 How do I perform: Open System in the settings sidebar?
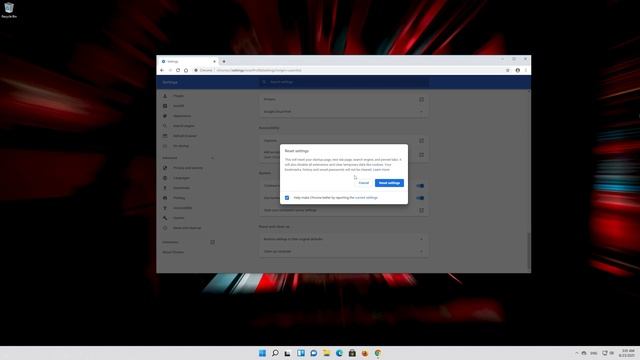(x=178, y=218)
